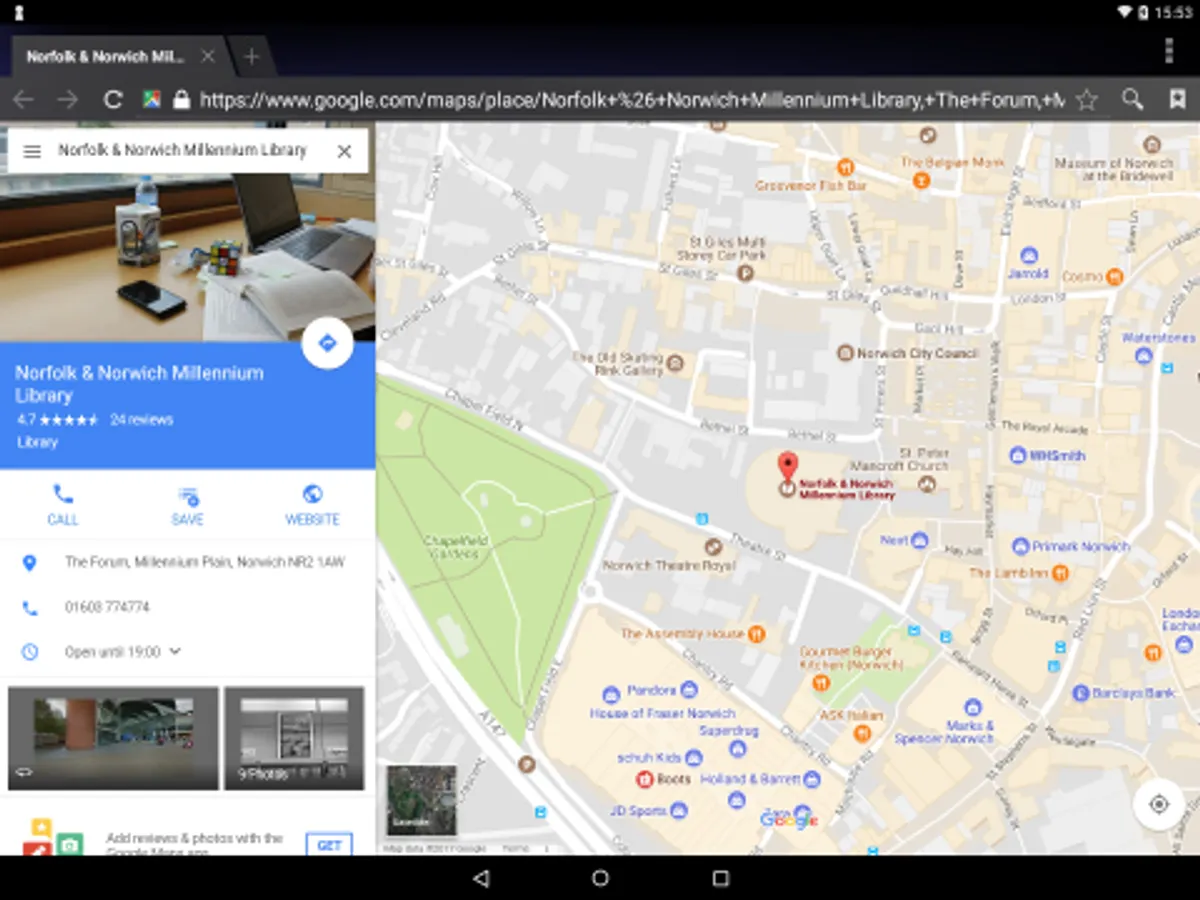The height and width of the screenshot is (900, 1200).
Task: Call the library via CALL icon
Action: coord(62,505)
